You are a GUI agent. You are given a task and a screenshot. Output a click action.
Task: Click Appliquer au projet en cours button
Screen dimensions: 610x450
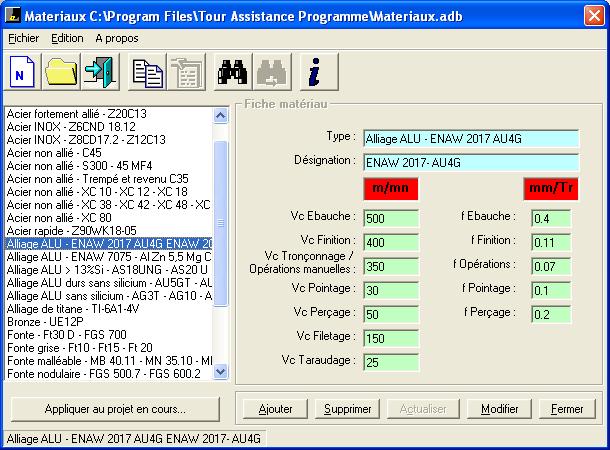(x=115, y=409)
